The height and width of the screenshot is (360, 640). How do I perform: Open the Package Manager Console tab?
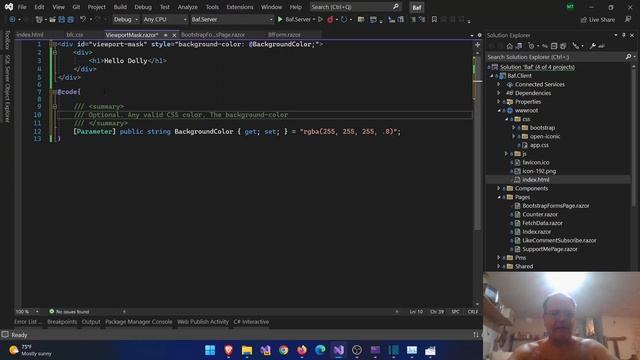139,322
